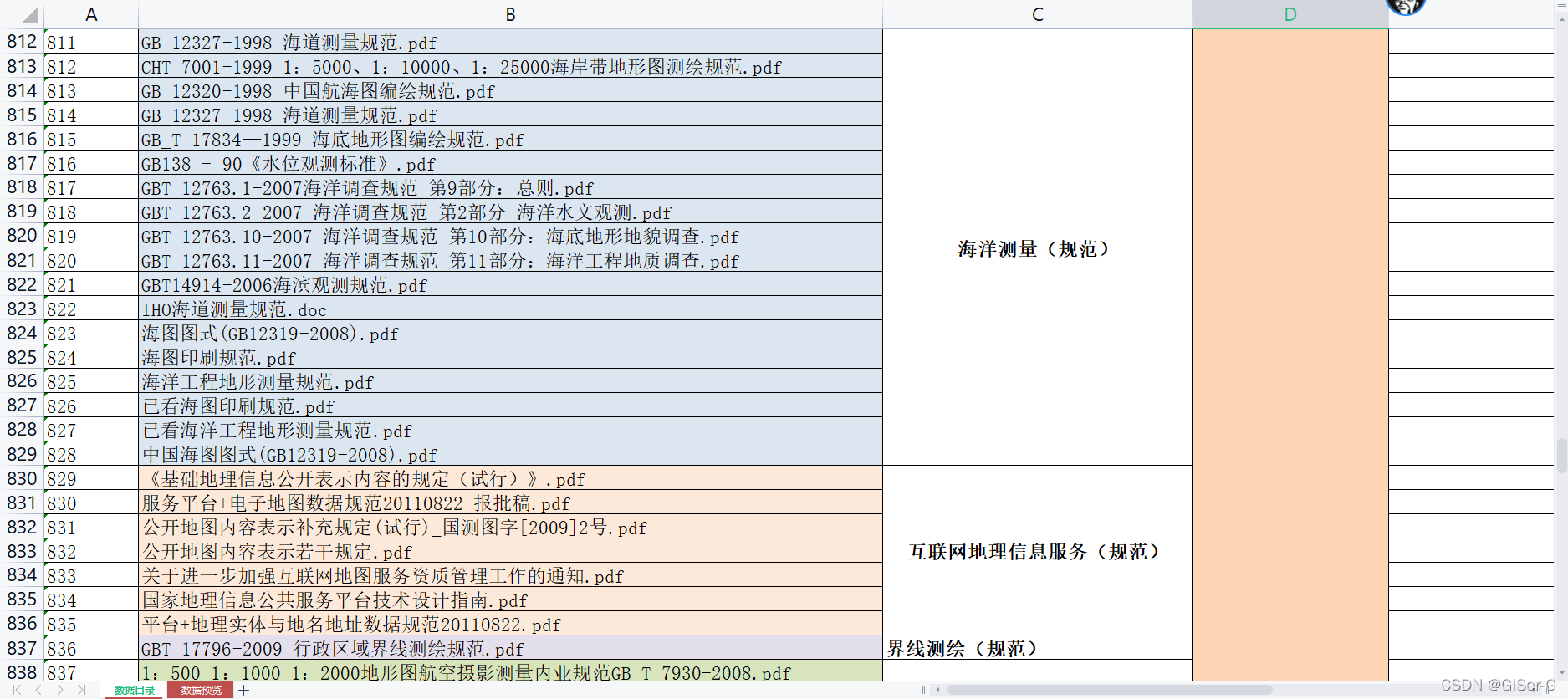This screenshot has height=699, width=1568.
Task: Select column A header
Action: pos(91,14)
